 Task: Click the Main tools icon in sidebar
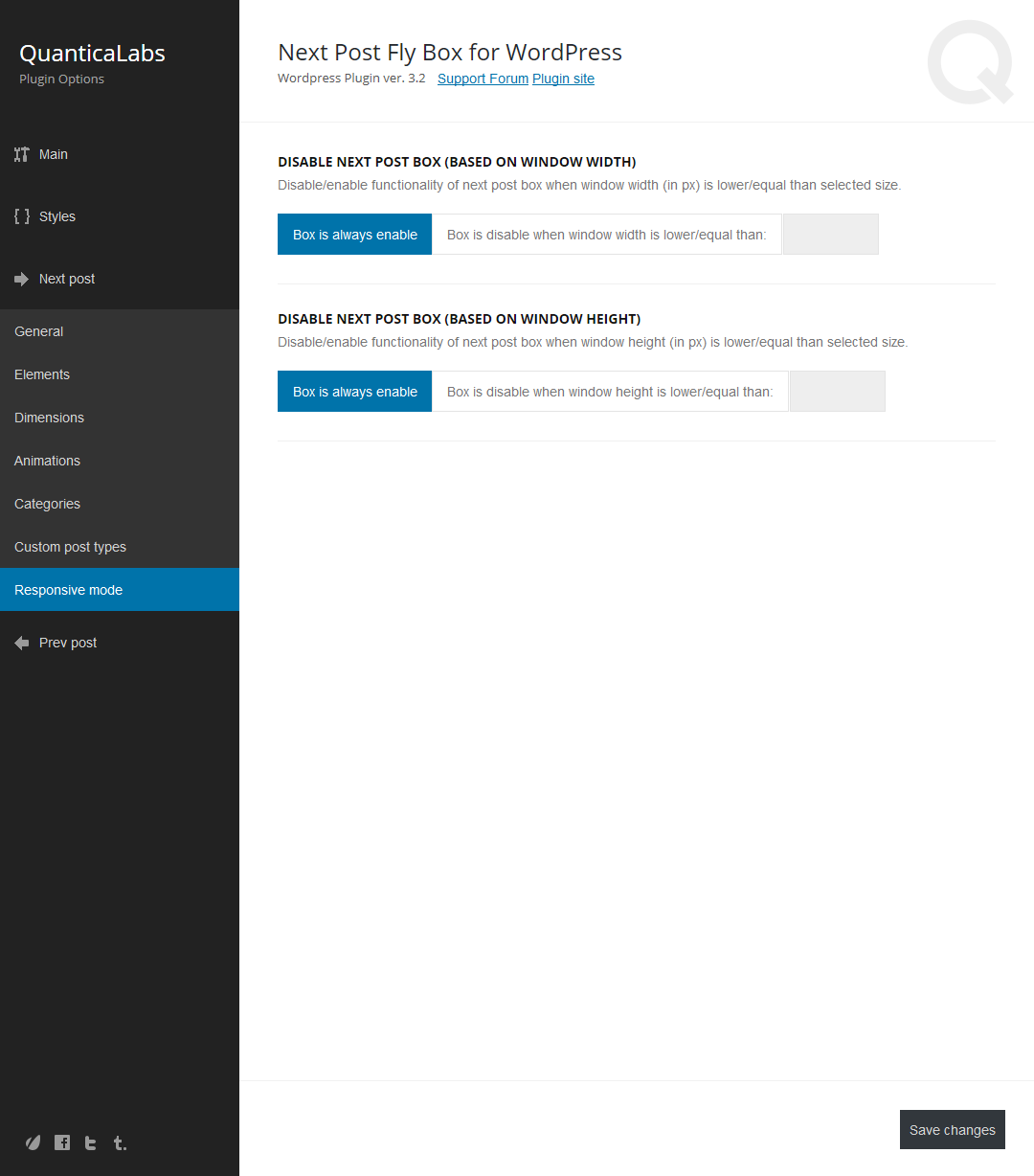point(22,154)
